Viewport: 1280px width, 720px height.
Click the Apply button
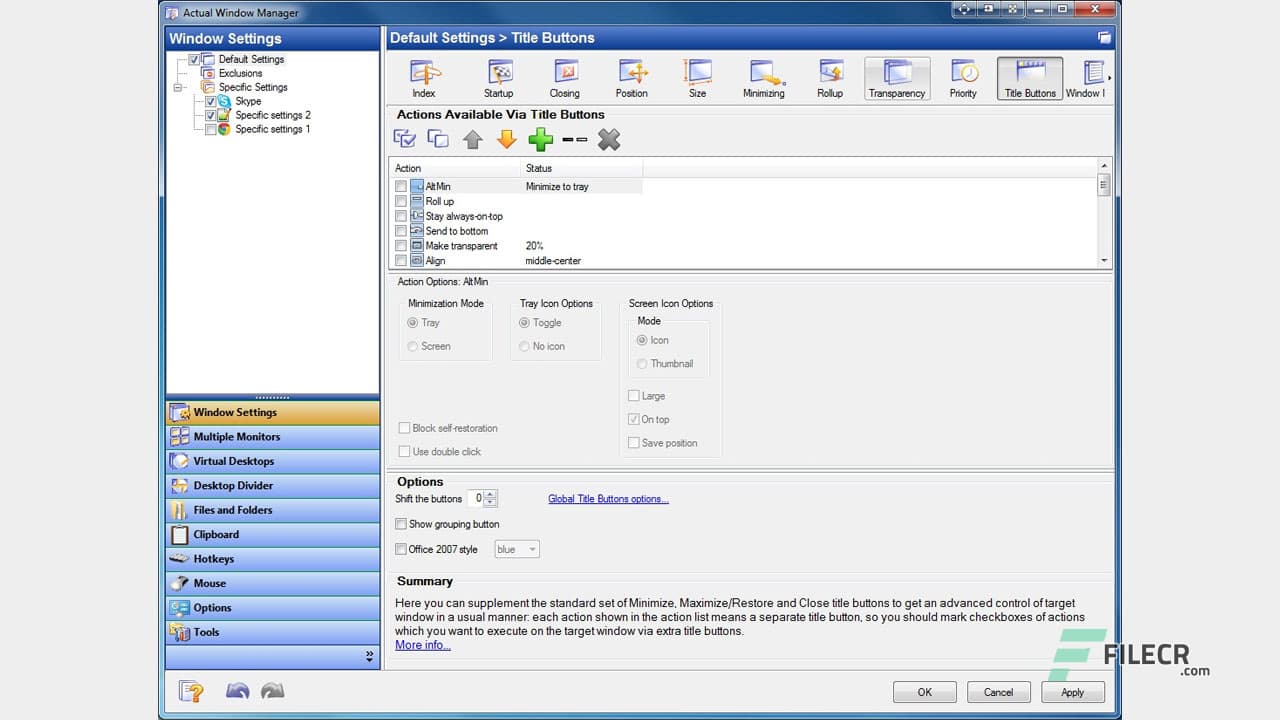(1072, 691)
